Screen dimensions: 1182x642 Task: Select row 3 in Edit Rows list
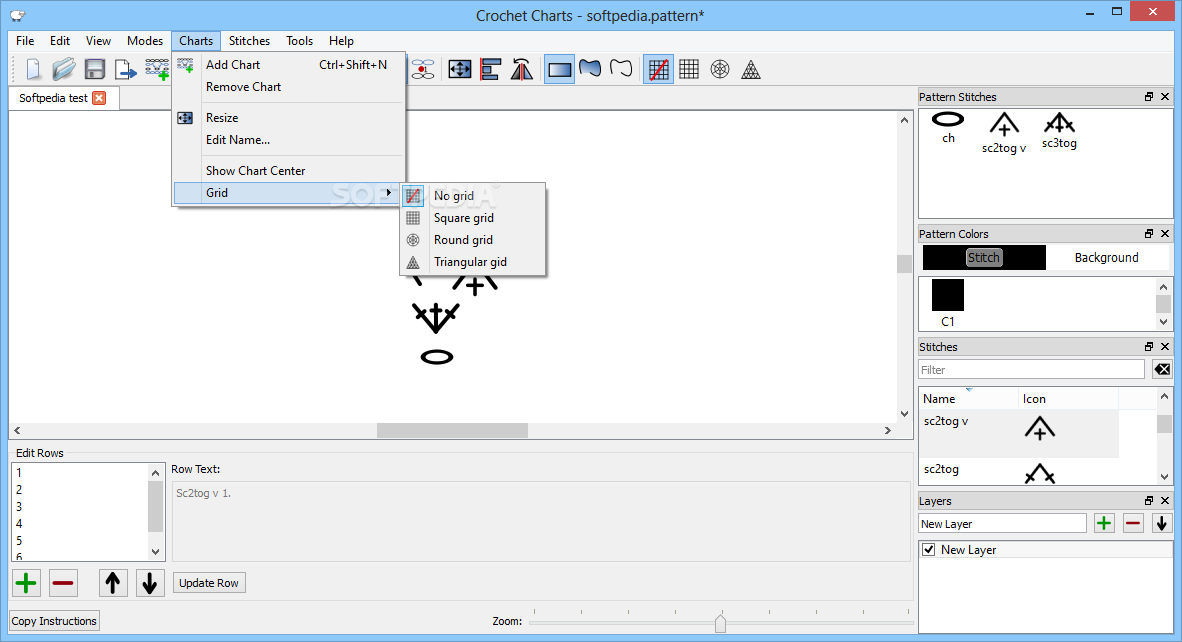80,506
